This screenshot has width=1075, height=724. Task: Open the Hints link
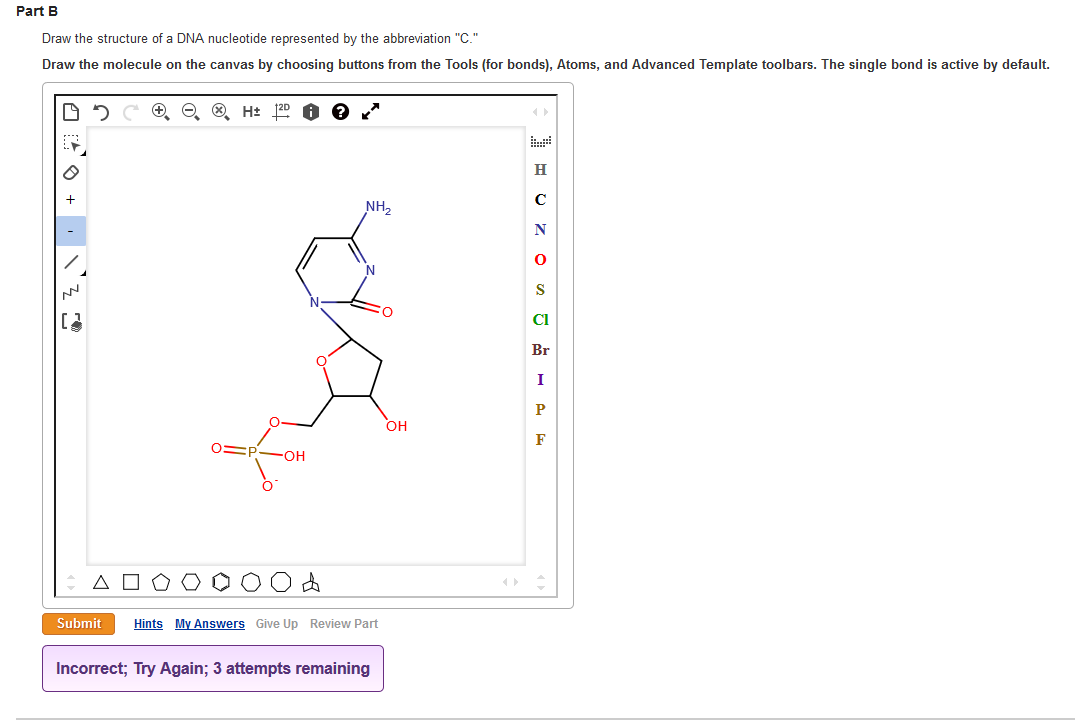coord(148,624)
